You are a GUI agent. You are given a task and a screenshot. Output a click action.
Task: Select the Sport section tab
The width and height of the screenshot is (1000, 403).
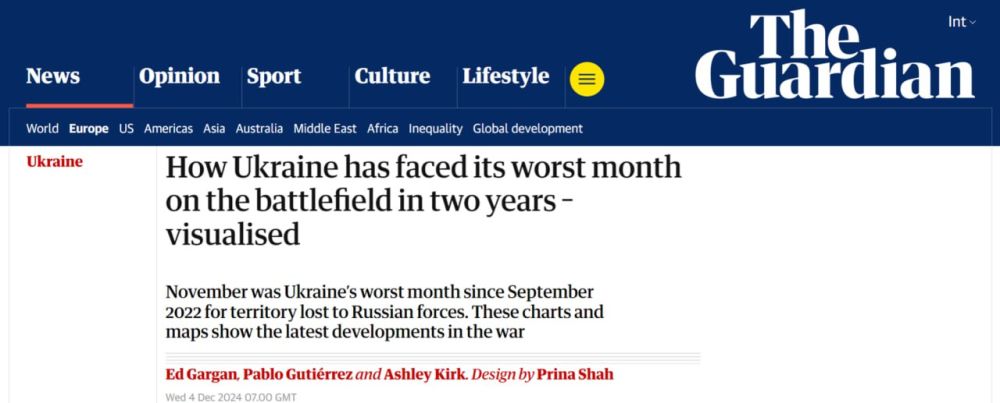pos(274,76)
